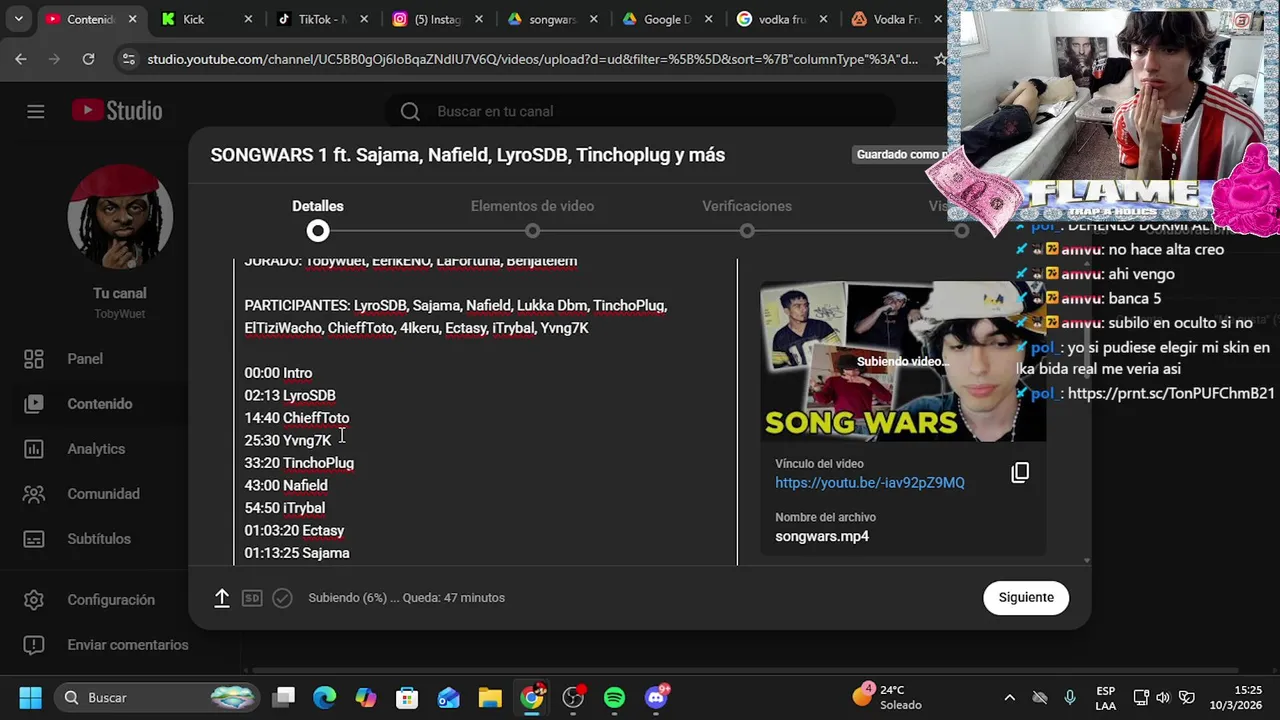Click the volume icon in the system tray
1280x720 pixels.
[1163, 697]
